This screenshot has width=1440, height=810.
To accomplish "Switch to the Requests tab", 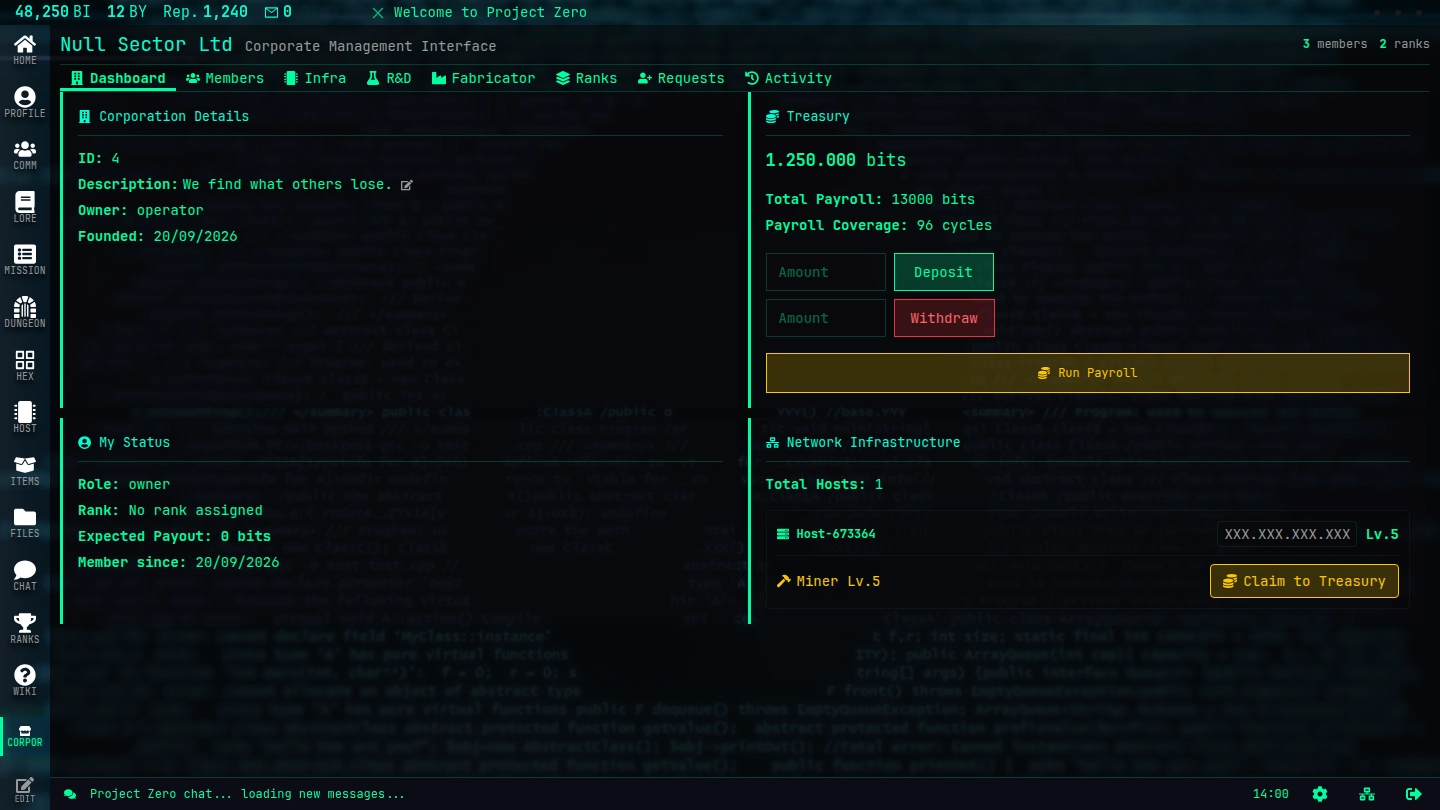I will click(681, 78).
